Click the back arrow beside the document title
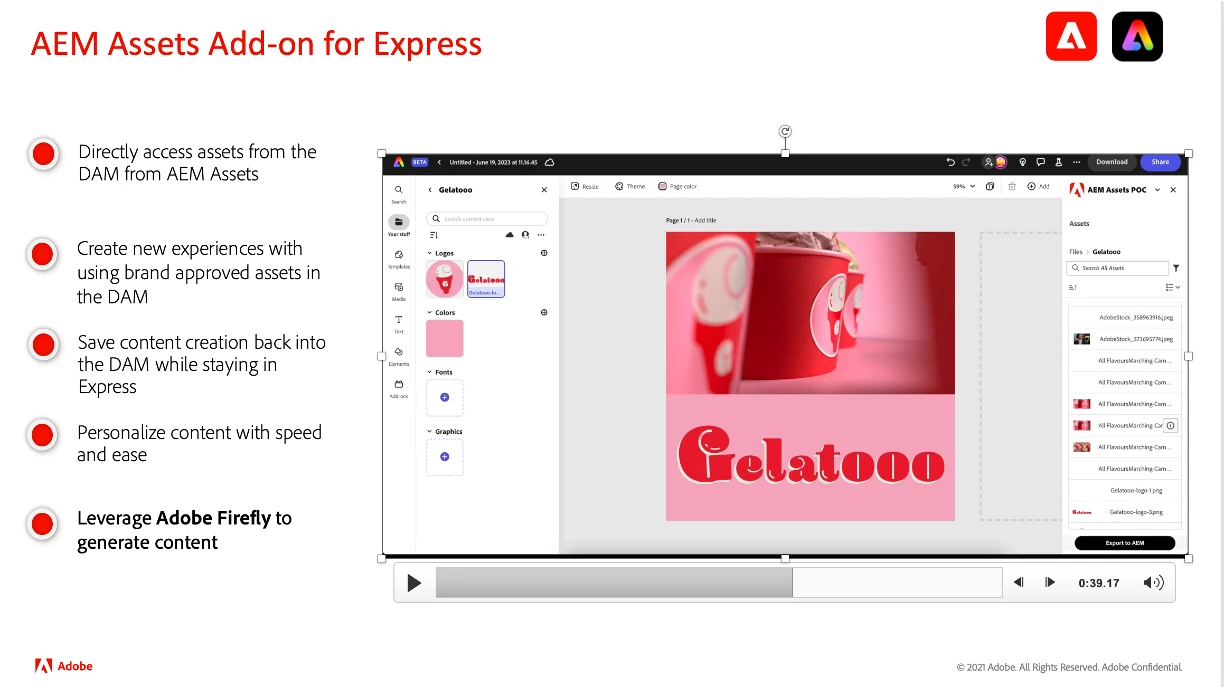Image resolution: width=1224 pixels, height=688 pixels. click(439, 162)
